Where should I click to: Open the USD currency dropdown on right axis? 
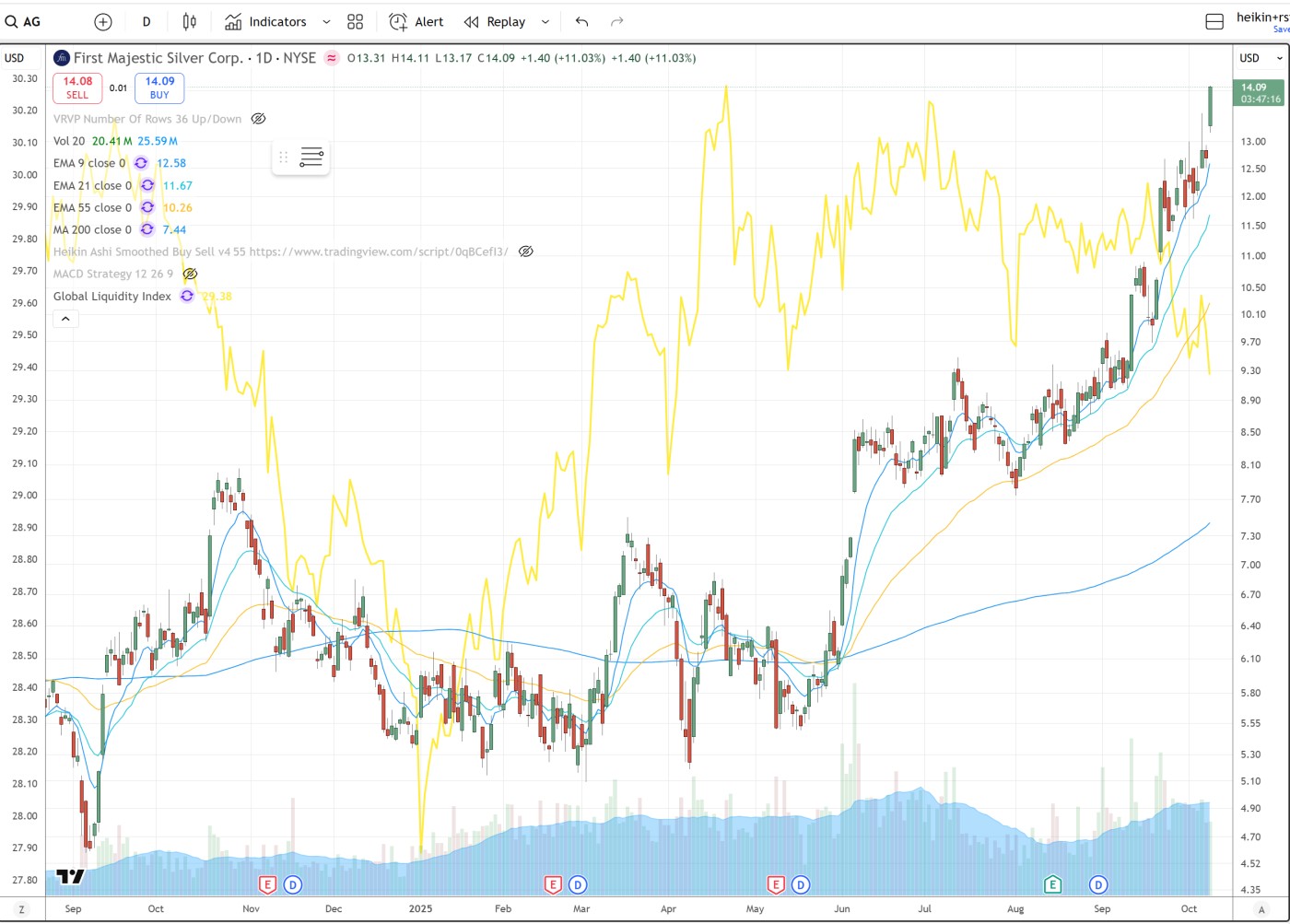(1261, 58)
